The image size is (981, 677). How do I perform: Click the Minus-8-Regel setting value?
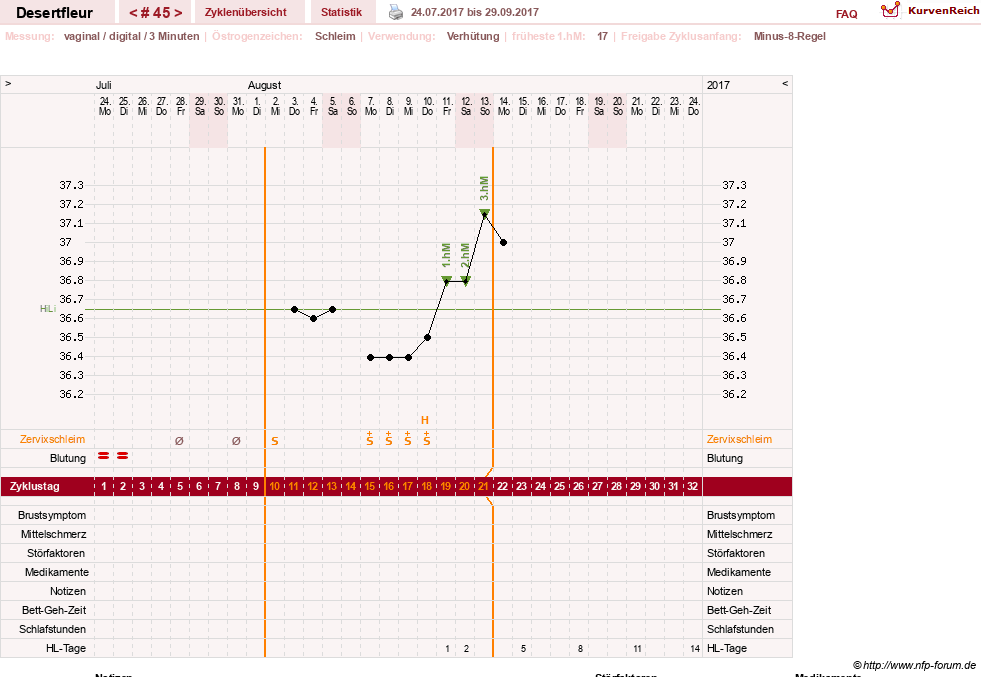click(x=790, y=36)
